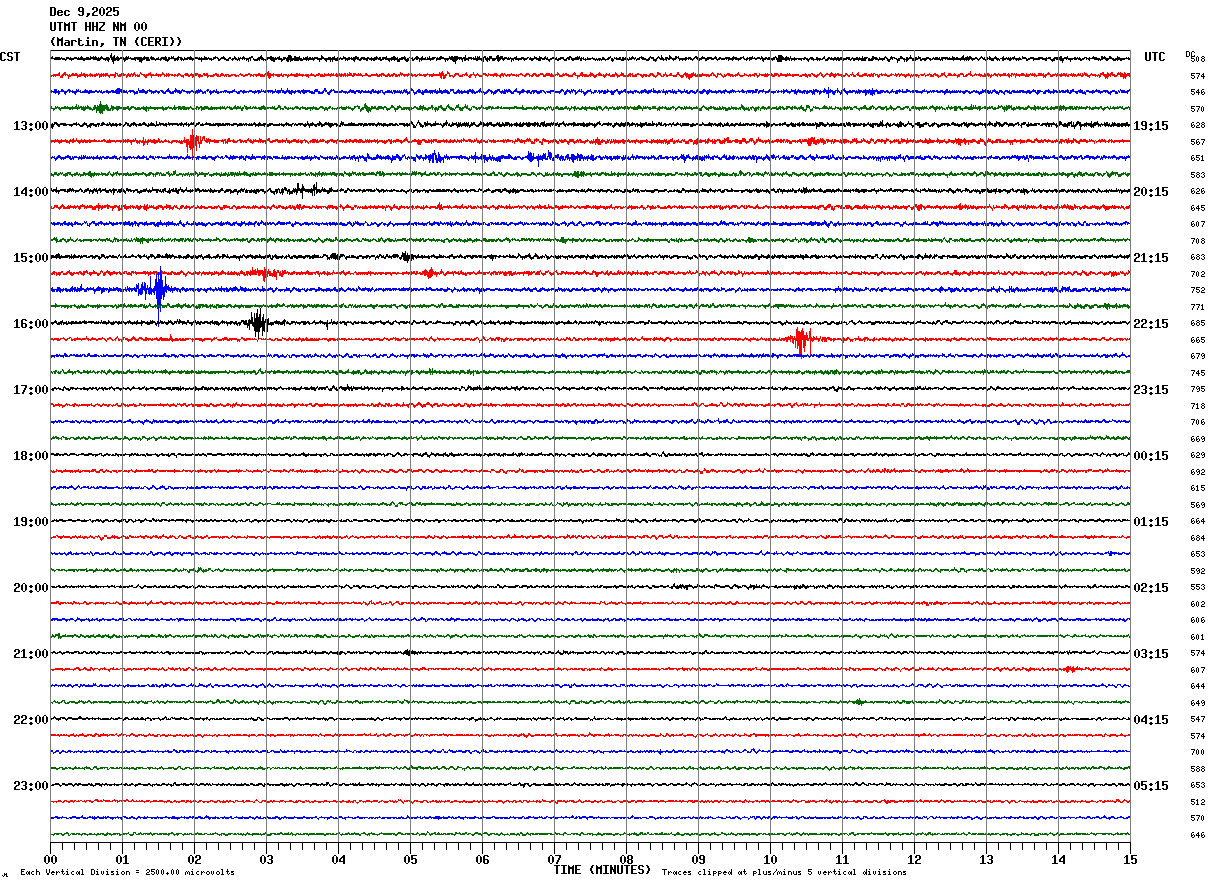Screen dimensions: 1210x886
Task: Click the DC offset value 512
Action: tap(1197, 802)
